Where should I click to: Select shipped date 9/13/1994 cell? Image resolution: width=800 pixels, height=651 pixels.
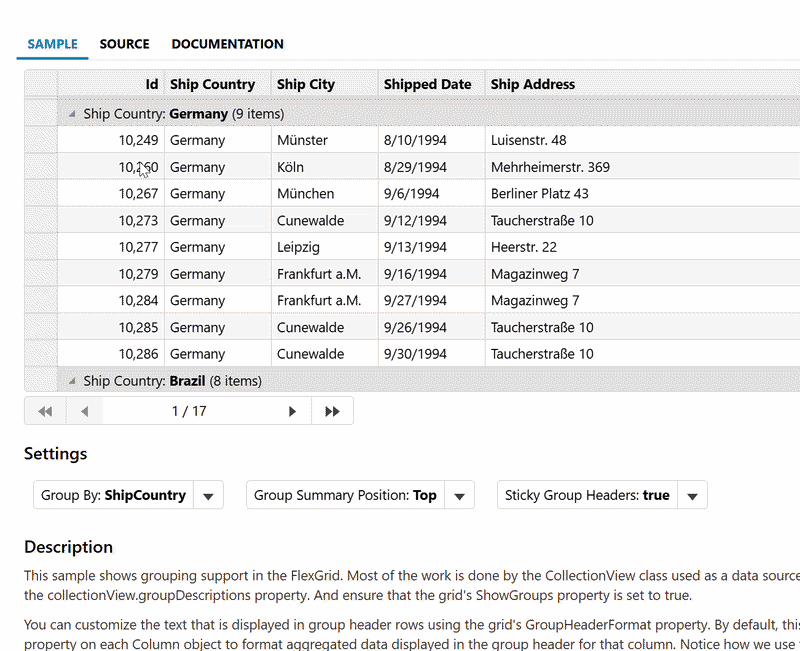coord(432,247)
